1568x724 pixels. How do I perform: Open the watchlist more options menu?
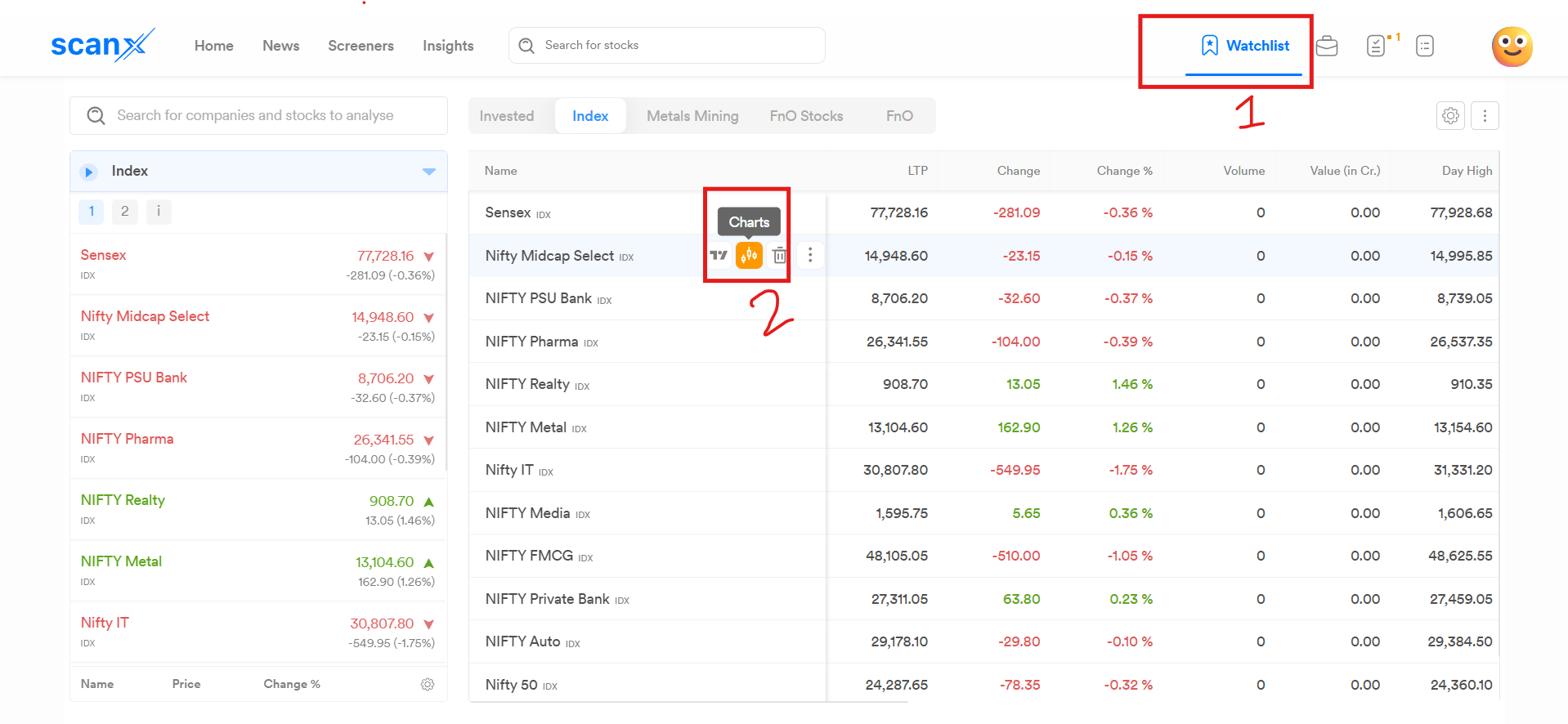[x=1485, y=115]
